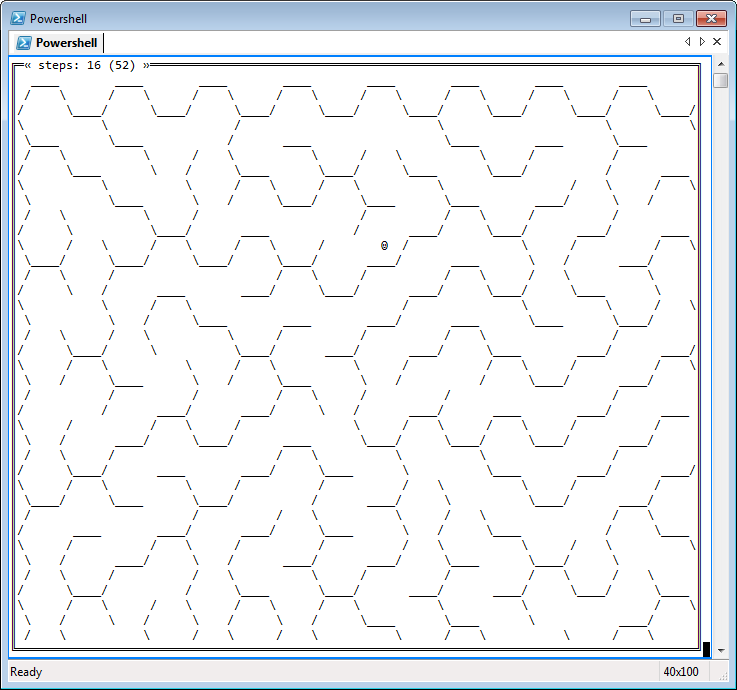Click the Ready status bar message

pos(27,672)
